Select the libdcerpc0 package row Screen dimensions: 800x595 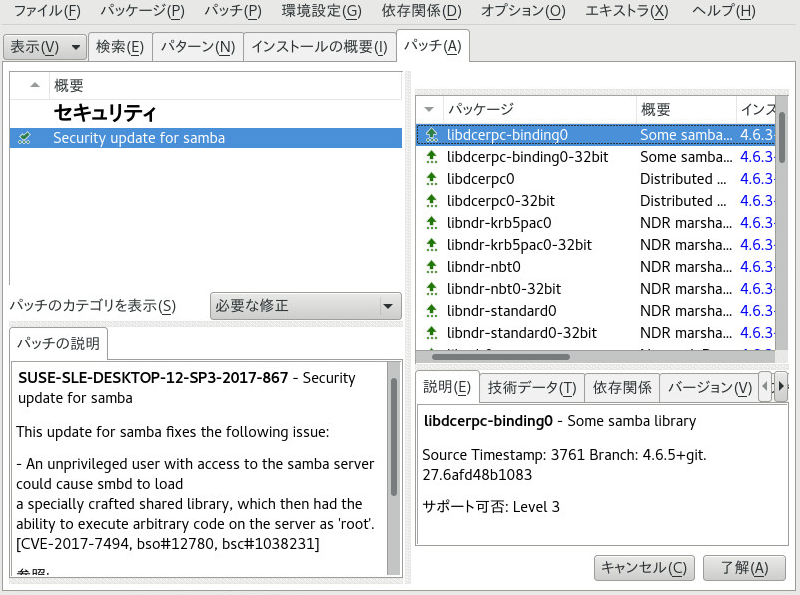point(595,179)
